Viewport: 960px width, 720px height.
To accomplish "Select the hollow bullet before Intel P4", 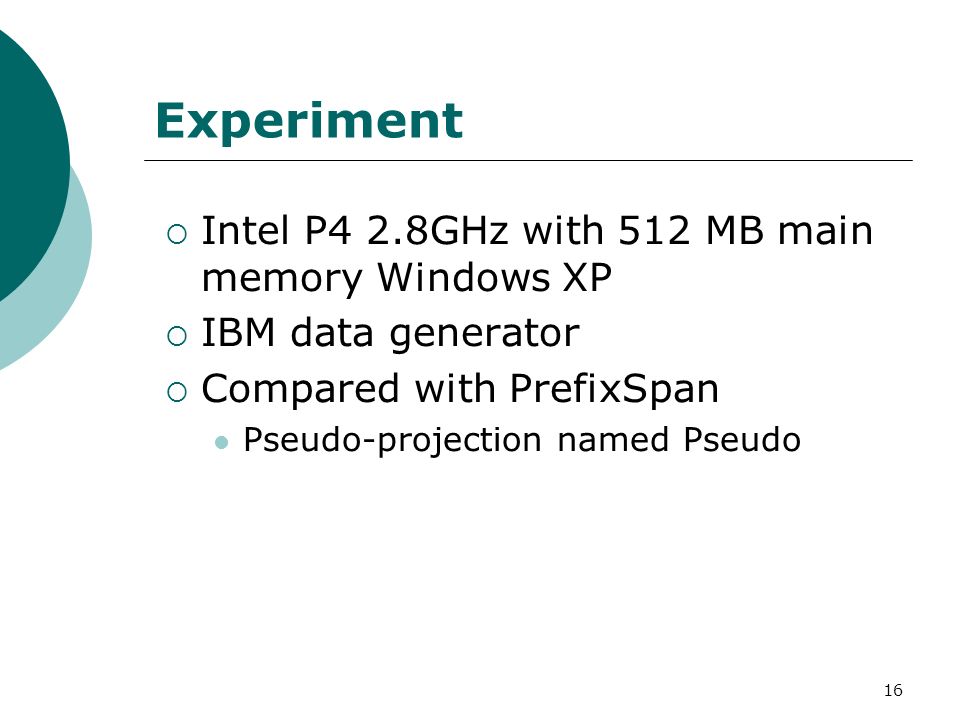I will coord(176,234).
